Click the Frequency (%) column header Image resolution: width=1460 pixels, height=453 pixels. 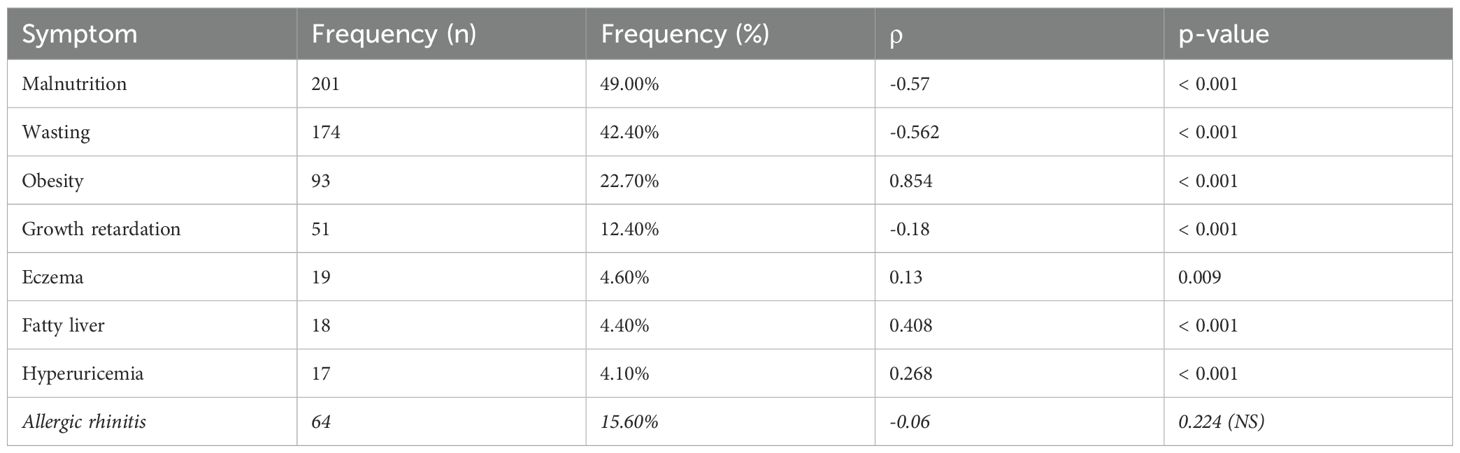[684, 33]
